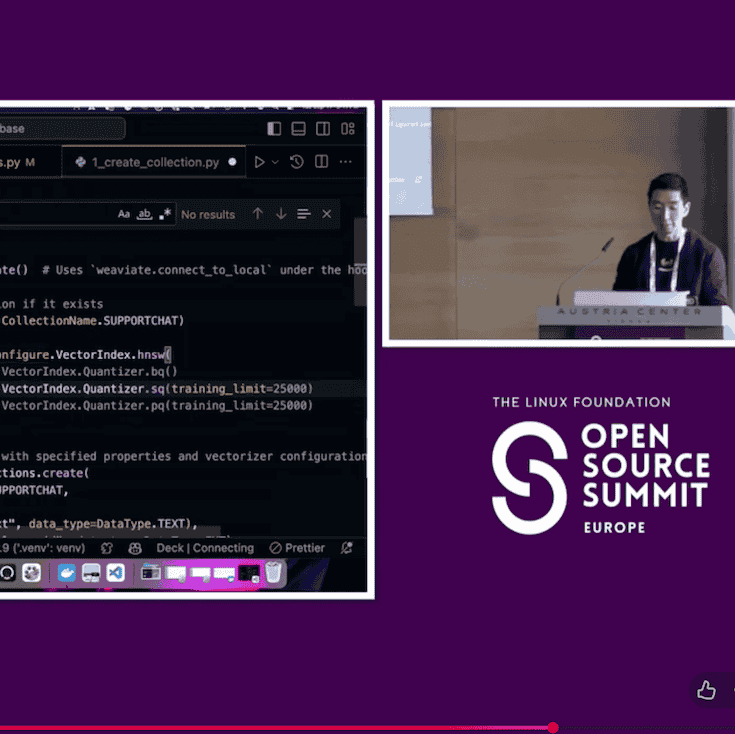Open Visual Studio Code in the Dock
Screen dimensions: 735x734
tap(115, 573)
